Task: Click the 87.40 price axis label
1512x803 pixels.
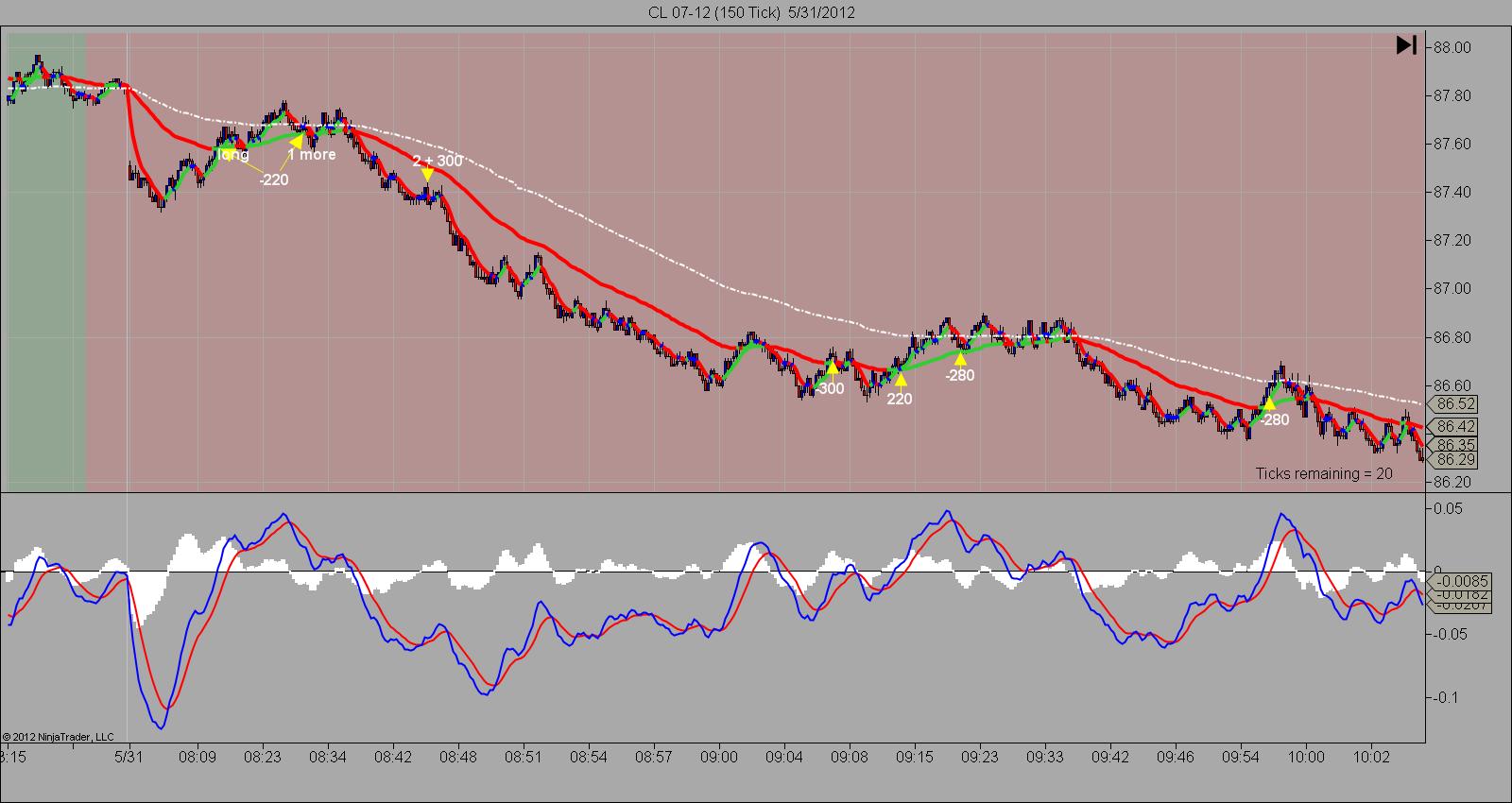Action: click(1452, 192)
